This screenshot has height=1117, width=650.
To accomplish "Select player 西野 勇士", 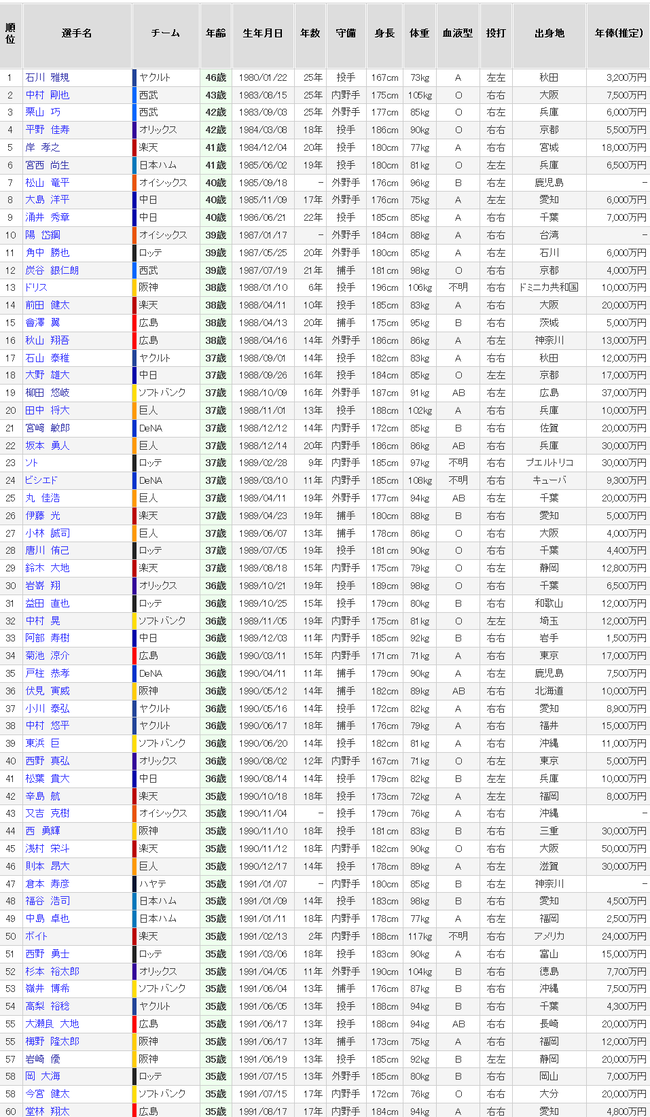I will 47,954.
